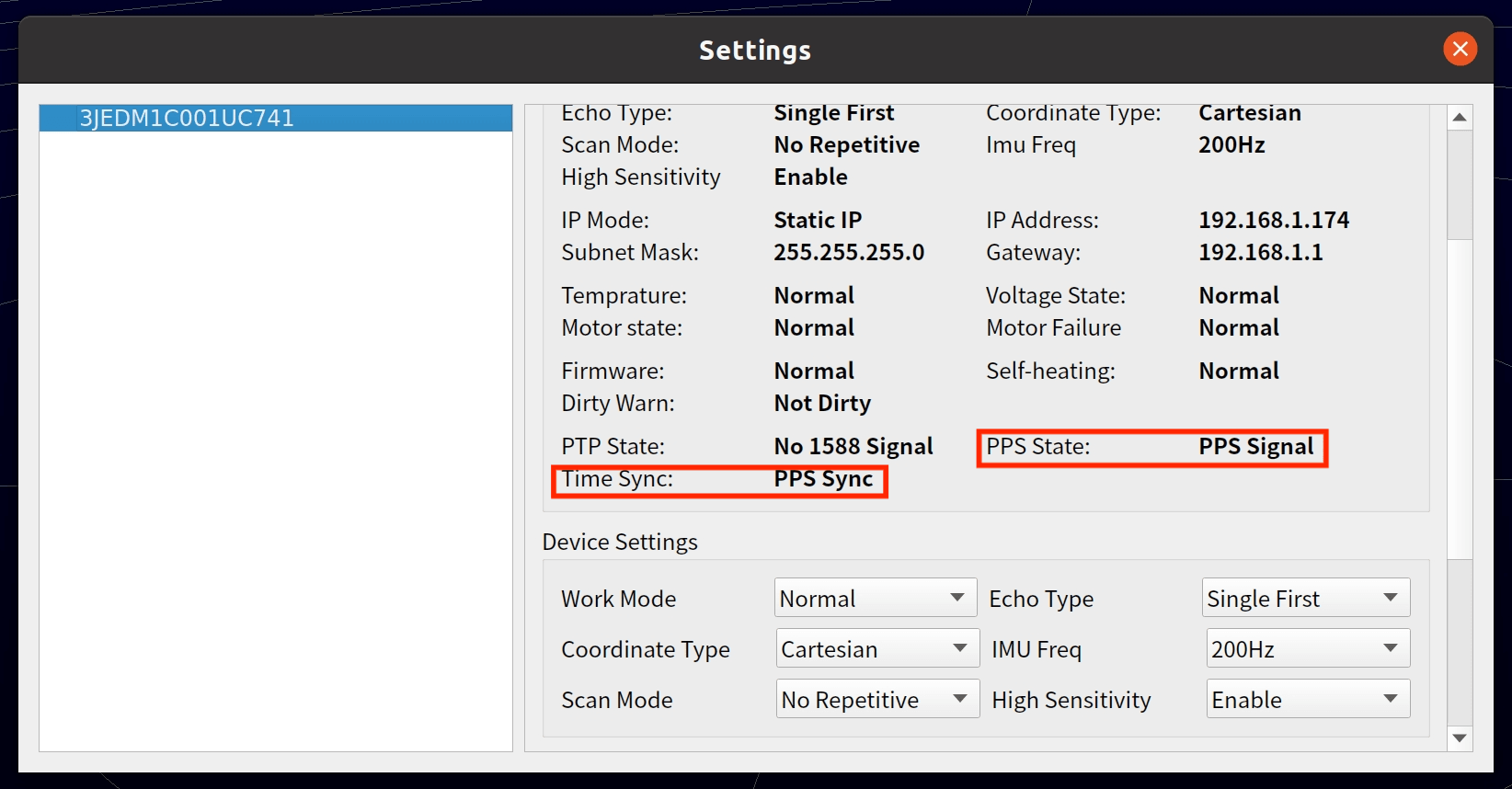
Task: Expand the IMU Freq dropdown
Action: point(1307,648)
